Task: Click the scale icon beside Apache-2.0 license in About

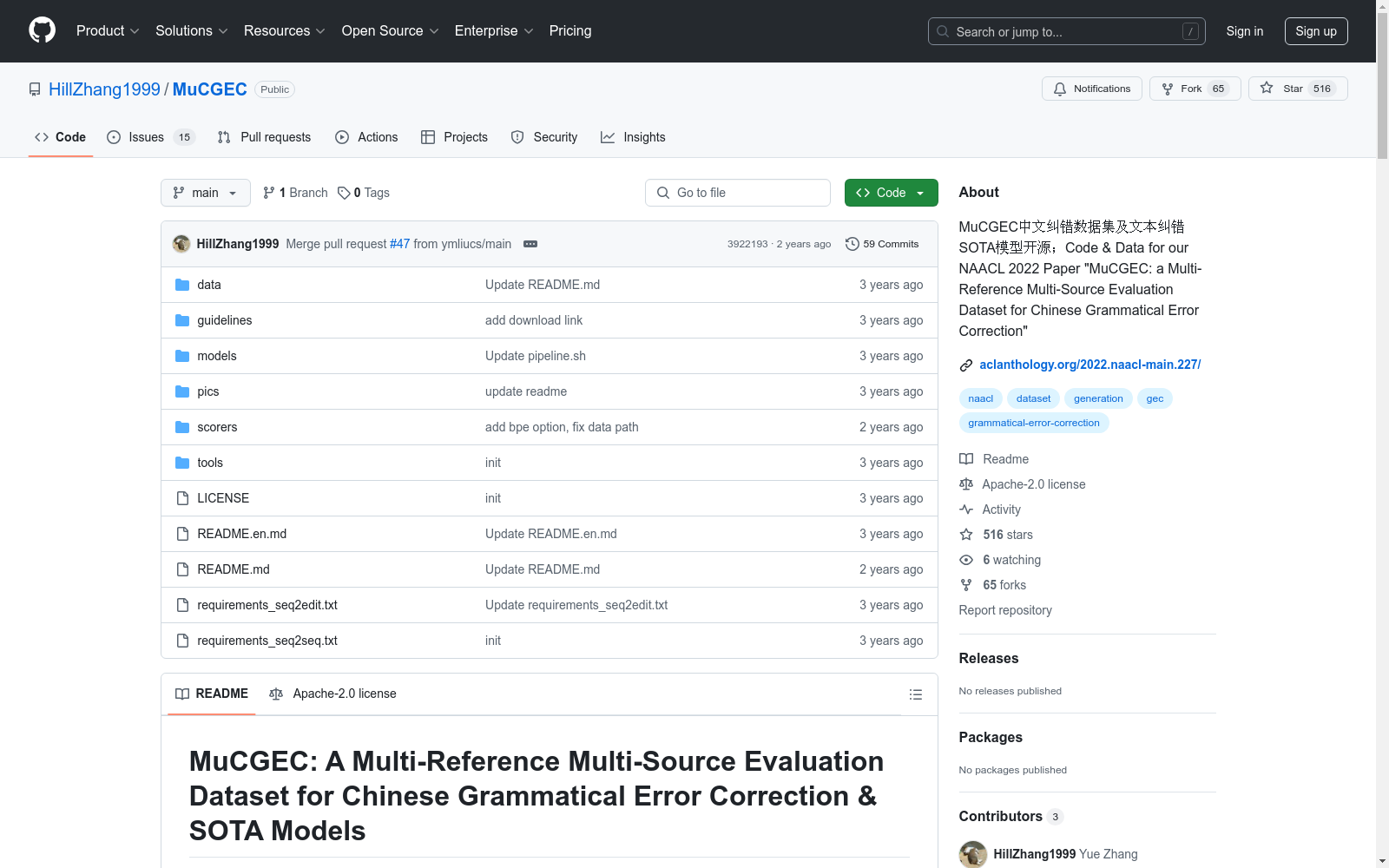Action: click(x=966, y=484)
